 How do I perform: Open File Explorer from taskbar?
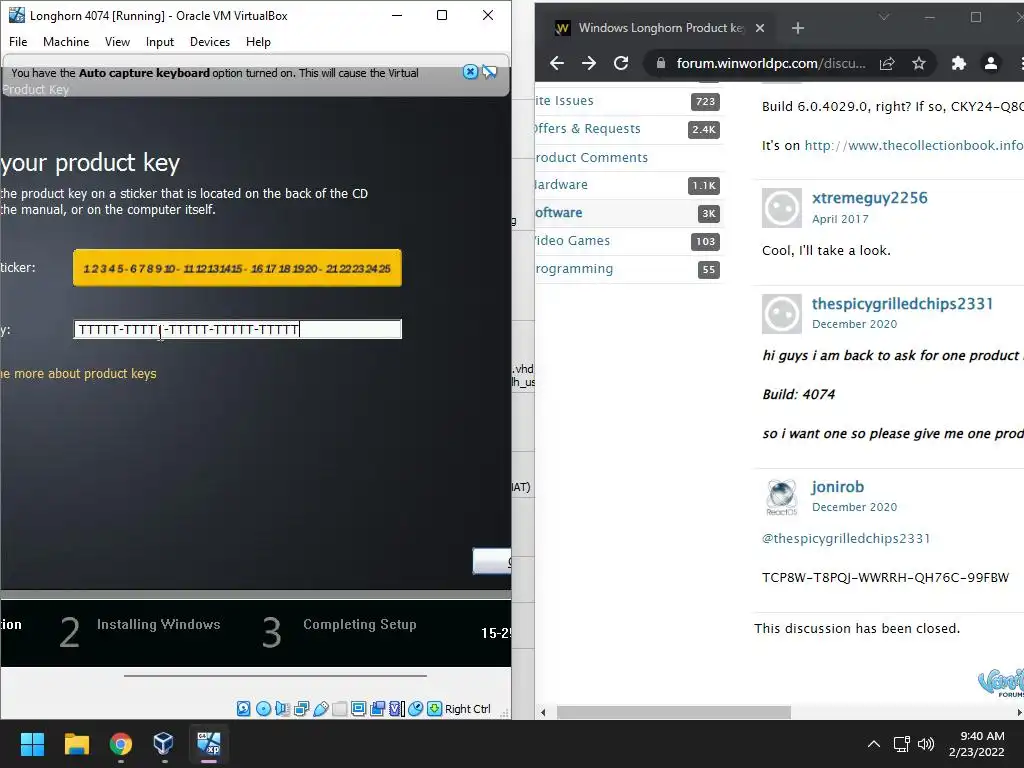76,744
